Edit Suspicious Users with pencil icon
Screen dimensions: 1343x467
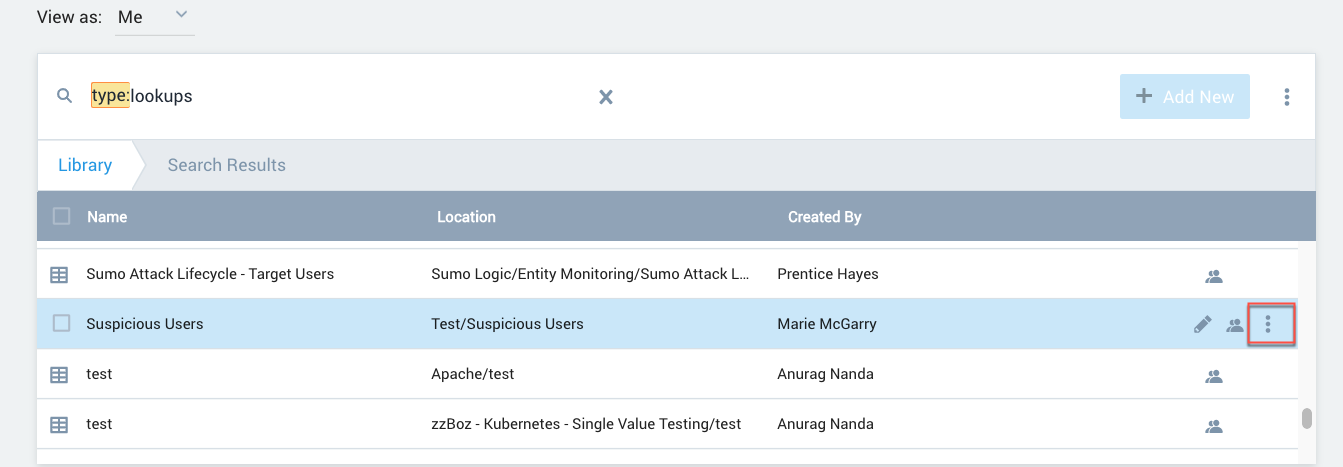click(1203, 324)
